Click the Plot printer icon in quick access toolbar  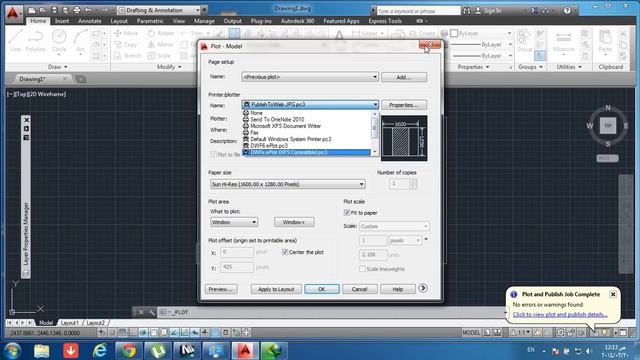(x=77, y=10)
